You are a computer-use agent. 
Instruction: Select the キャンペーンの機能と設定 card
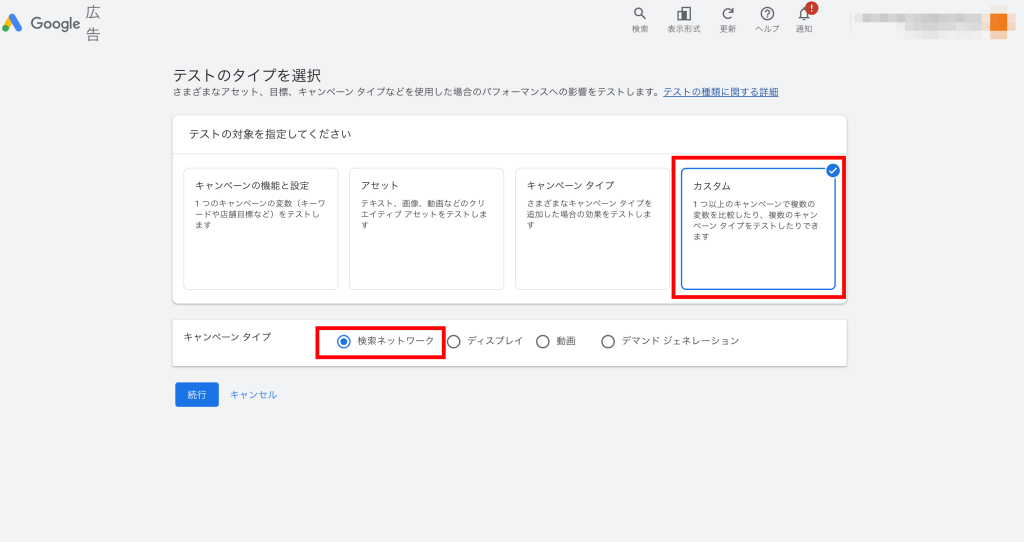(261, 229)
